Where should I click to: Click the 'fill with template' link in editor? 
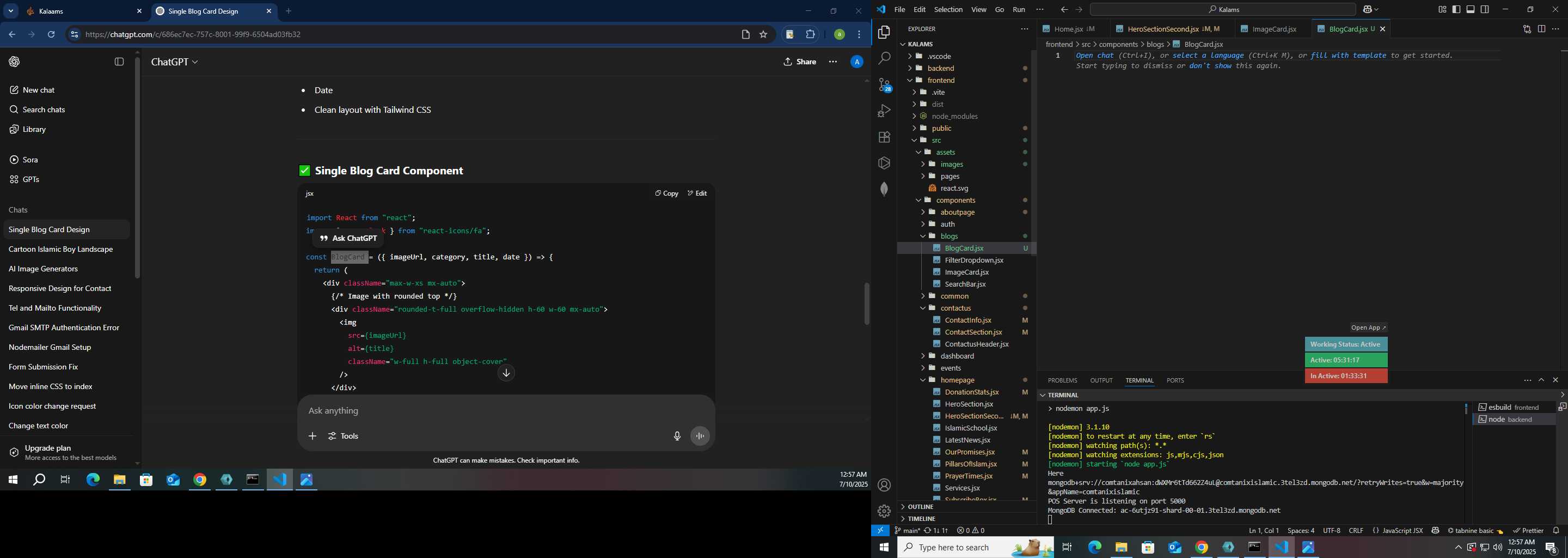point(1348,56)
